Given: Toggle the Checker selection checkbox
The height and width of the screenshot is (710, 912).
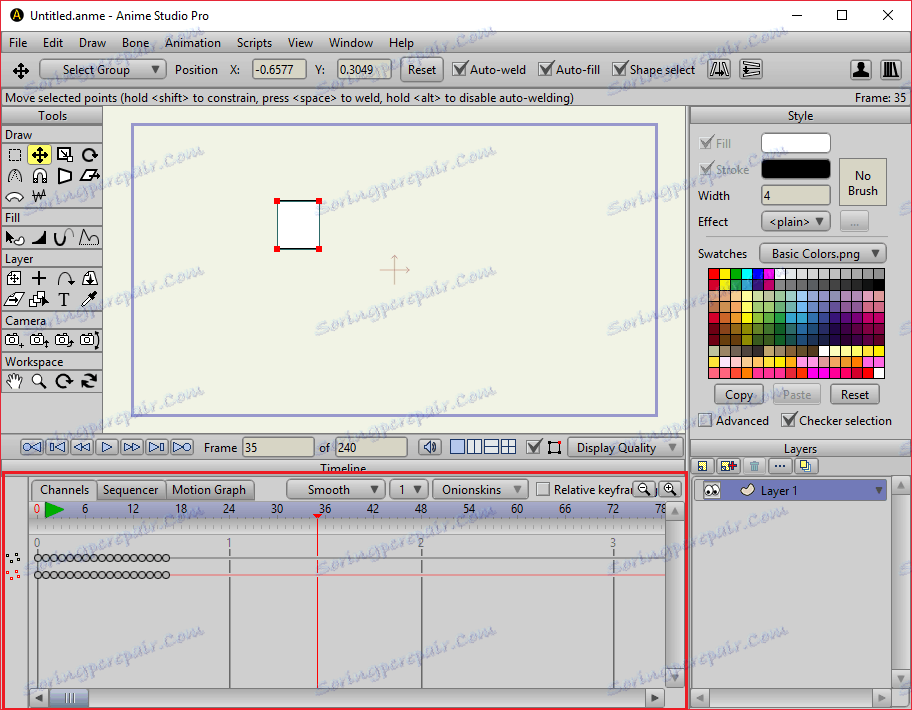Looking at the screenshot, I should click(789, 420).
